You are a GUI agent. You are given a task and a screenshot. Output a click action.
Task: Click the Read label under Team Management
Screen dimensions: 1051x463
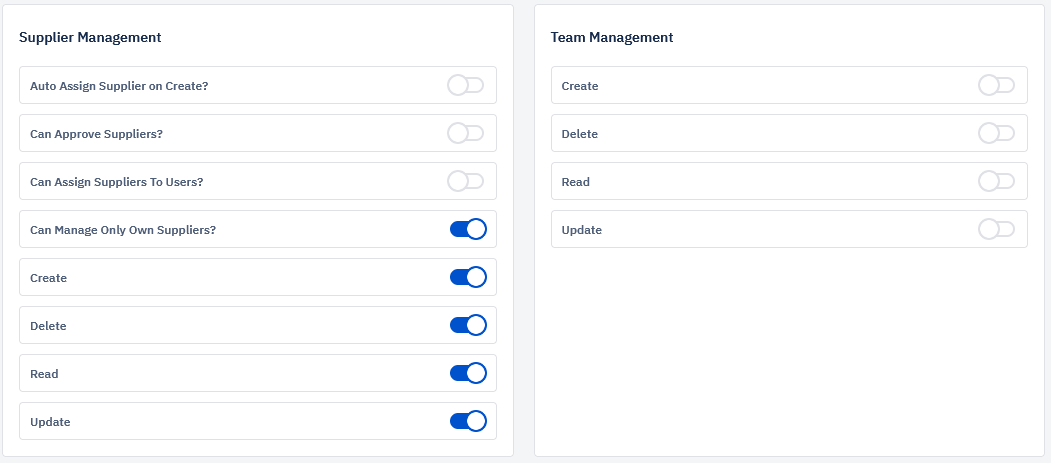576,182
